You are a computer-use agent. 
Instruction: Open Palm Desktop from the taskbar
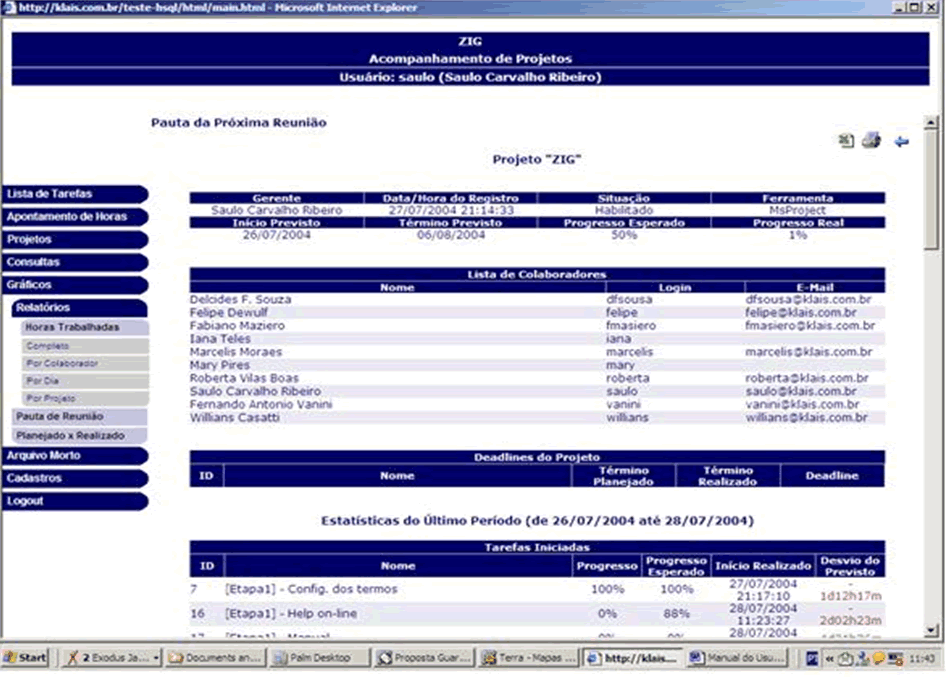(x=319, y=658)
